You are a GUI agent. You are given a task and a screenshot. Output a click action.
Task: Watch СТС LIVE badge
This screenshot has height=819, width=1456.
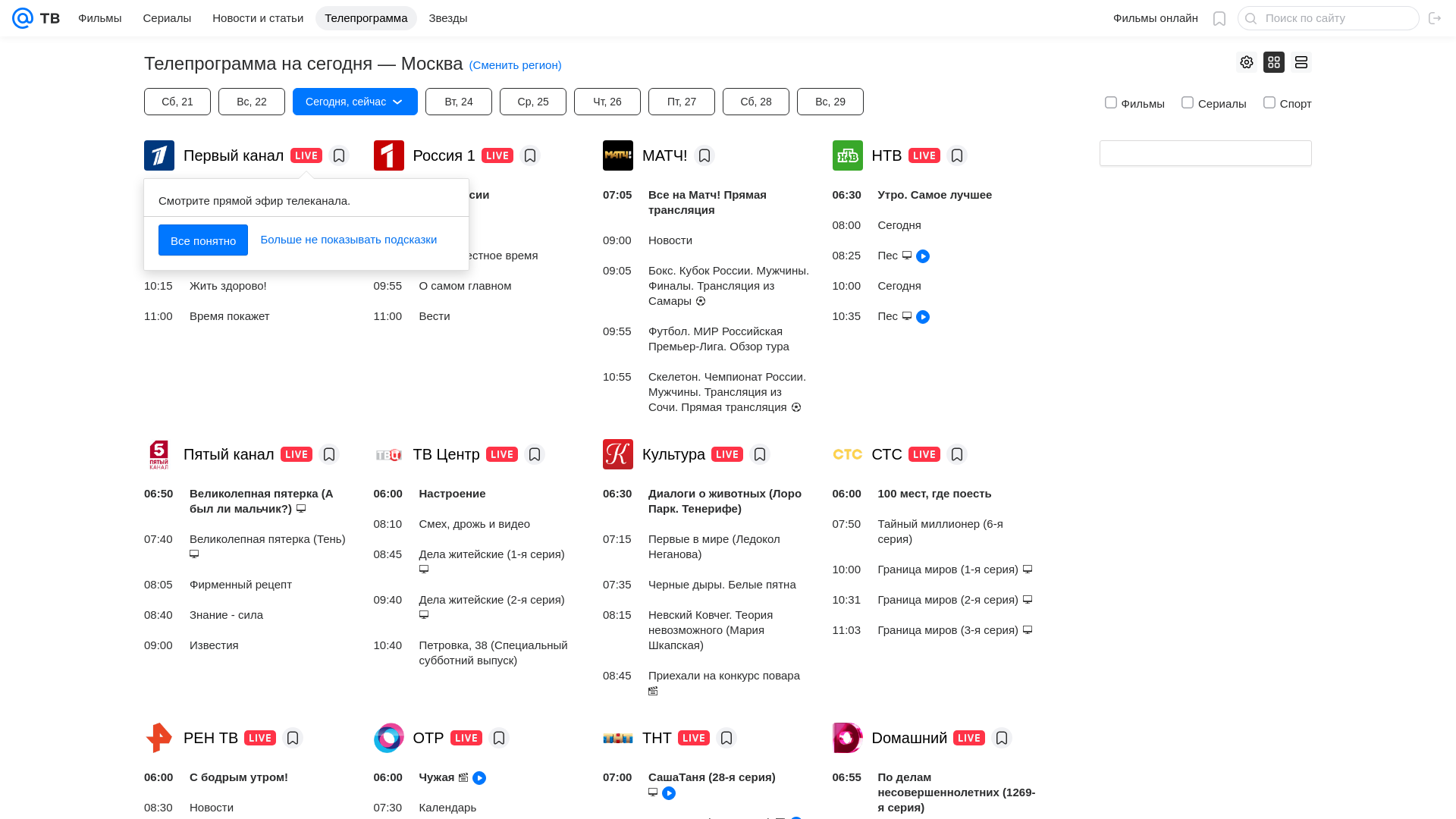(x=924, y=454)
